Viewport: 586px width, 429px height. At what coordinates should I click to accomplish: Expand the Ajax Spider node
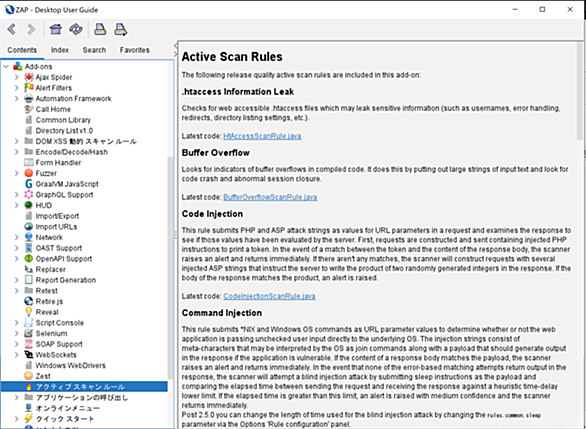click(x=16, y=77)
